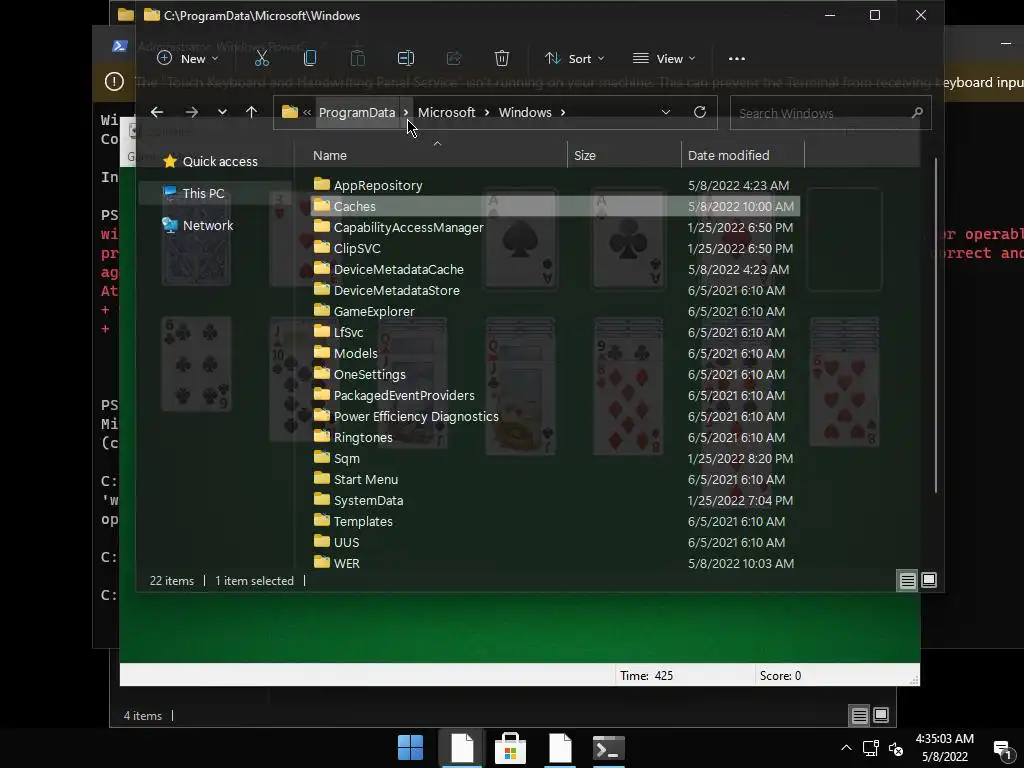Go forward with the right arrow
Screen dimensions: 1024x768
point(191,112)
